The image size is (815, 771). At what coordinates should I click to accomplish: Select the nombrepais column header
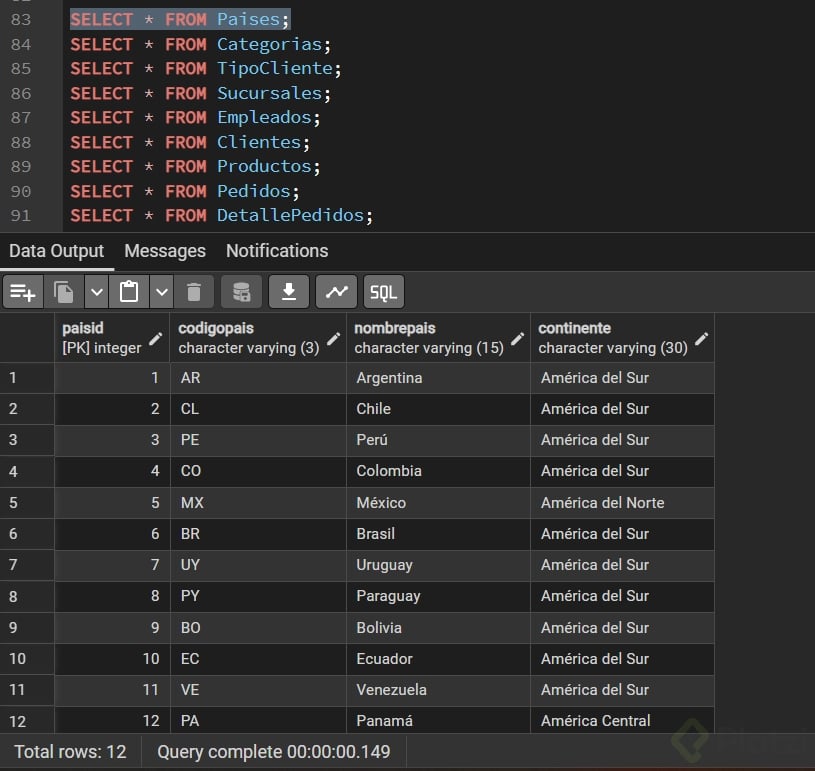pos(439,338)
